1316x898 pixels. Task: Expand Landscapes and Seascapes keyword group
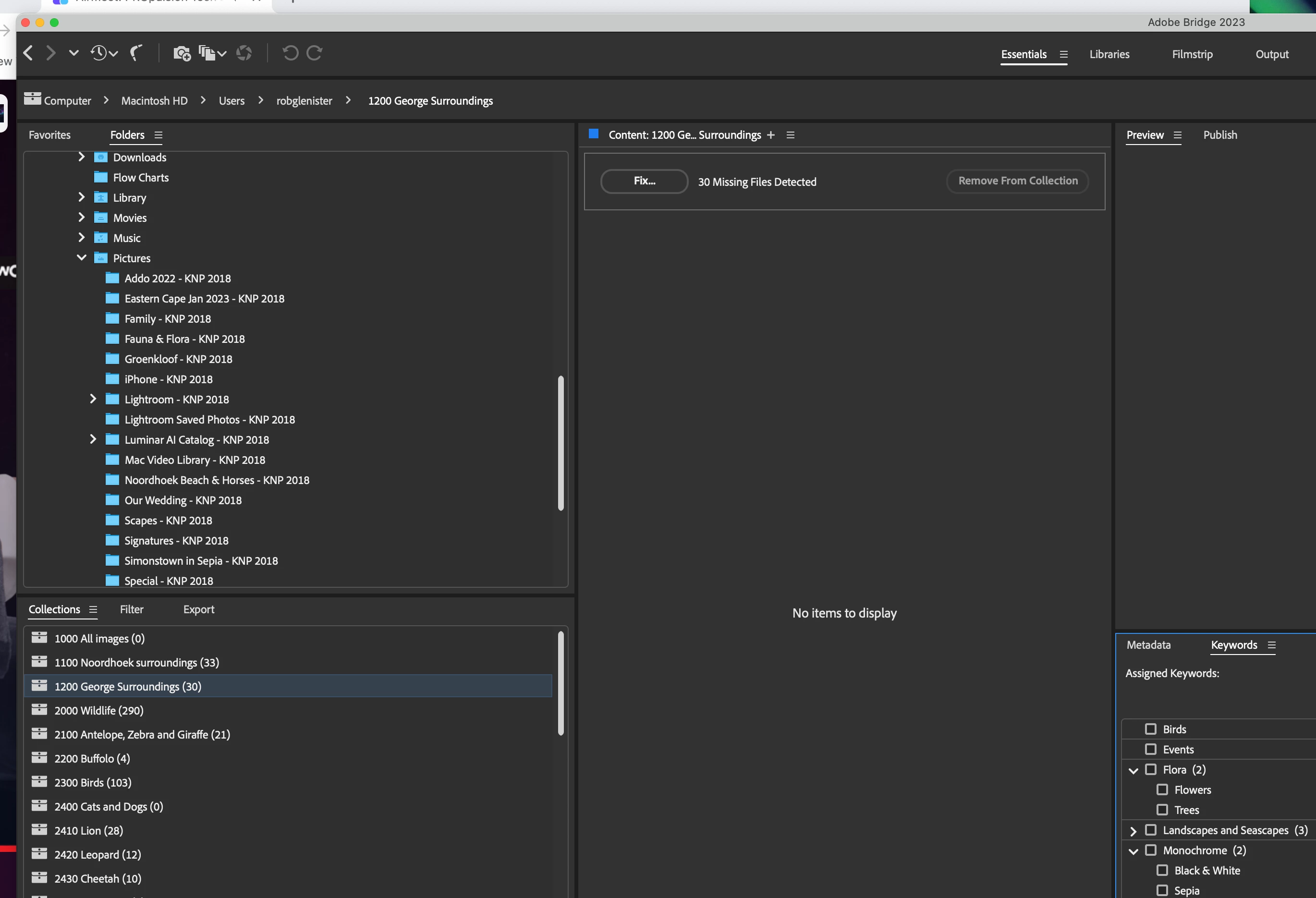click(x=1133, y=831)
